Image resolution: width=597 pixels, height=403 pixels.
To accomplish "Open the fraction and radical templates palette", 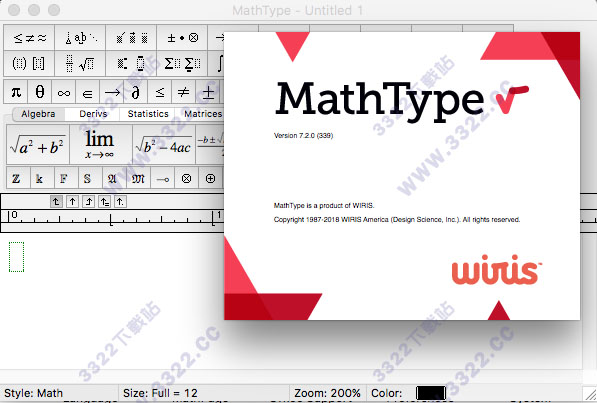I will coord(80,63).
